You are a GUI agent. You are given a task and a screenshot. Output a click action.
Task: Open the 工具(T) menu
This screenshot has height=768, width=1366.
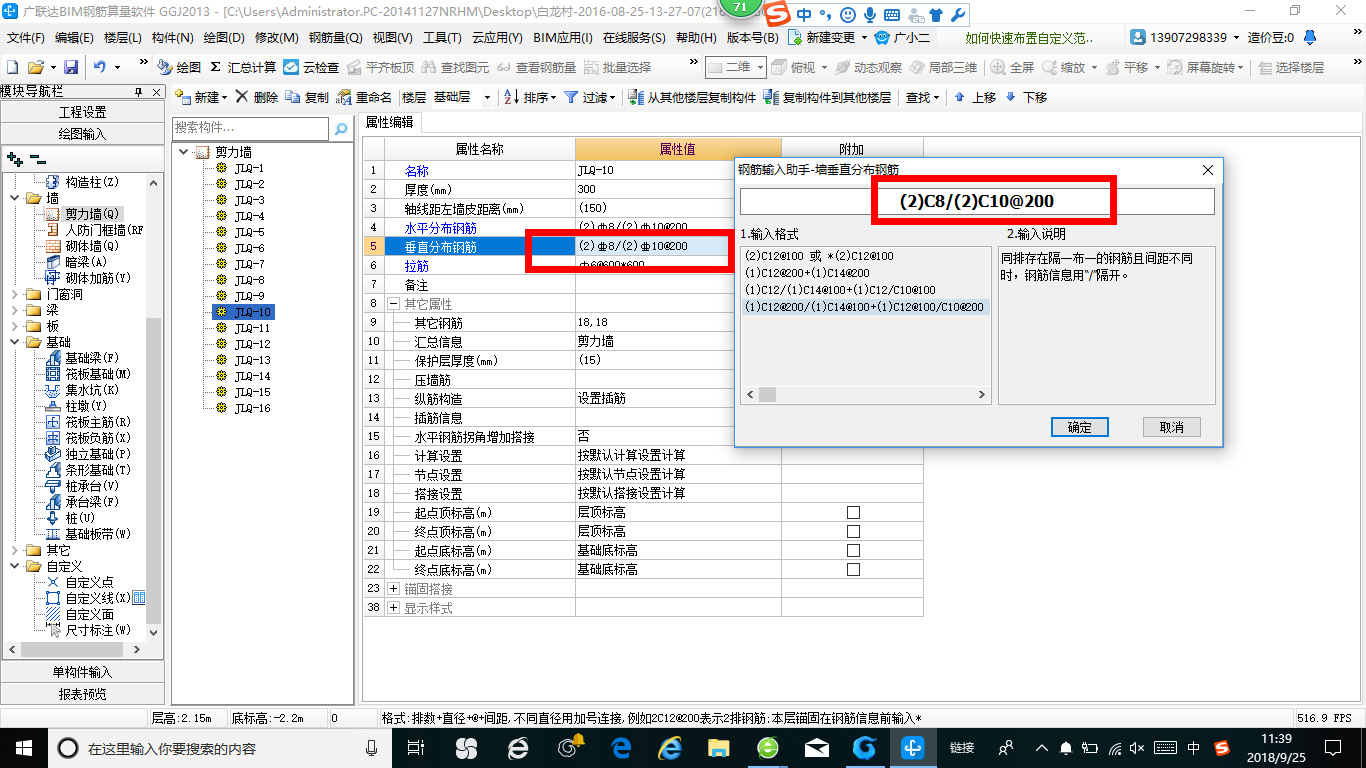click(442, 38)
